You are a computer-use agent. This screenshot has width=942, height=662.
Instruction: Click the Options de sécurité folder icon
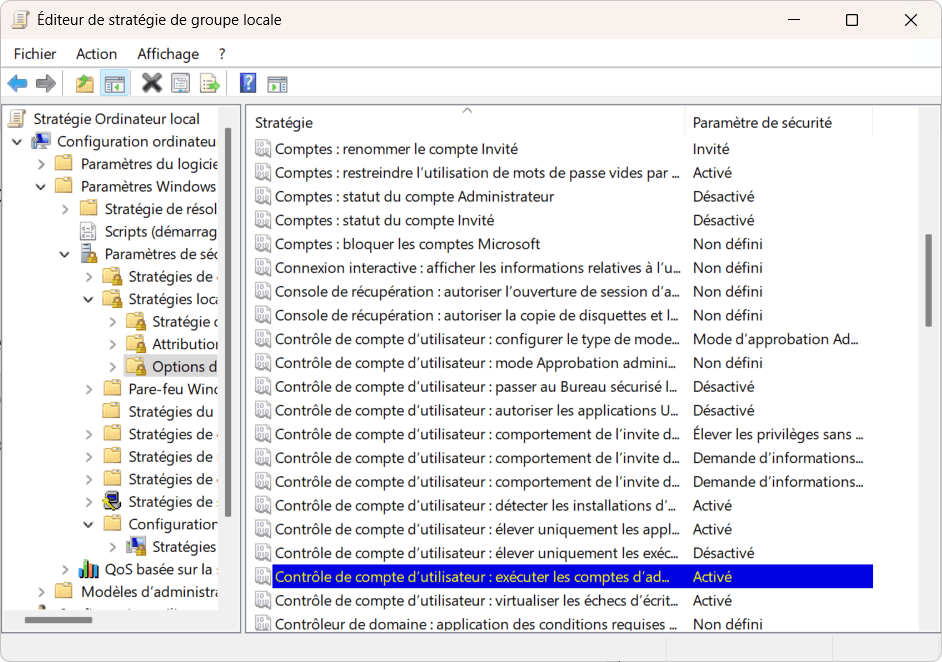pyautogui.click(x=136, y=366)
